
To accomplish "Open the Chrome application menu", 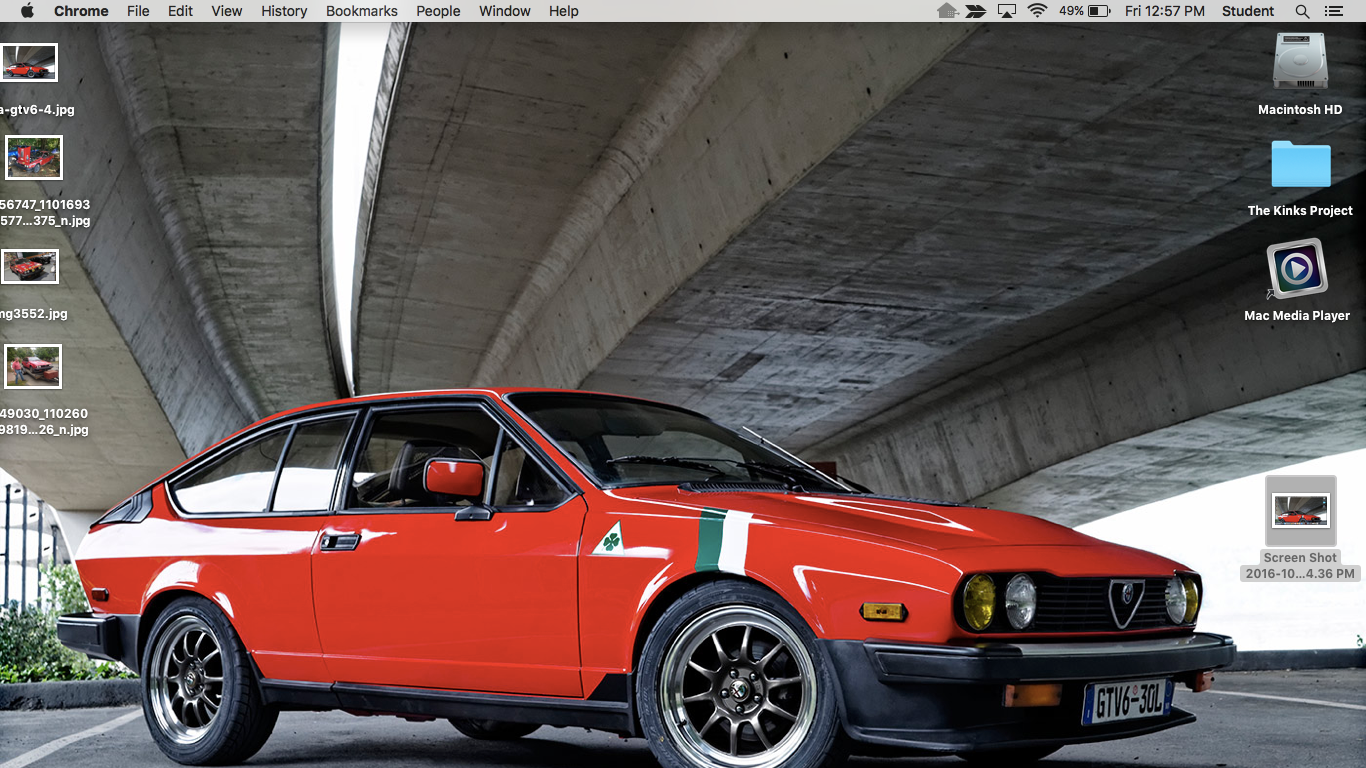I will pyautogui.click(x=81, y=11).
